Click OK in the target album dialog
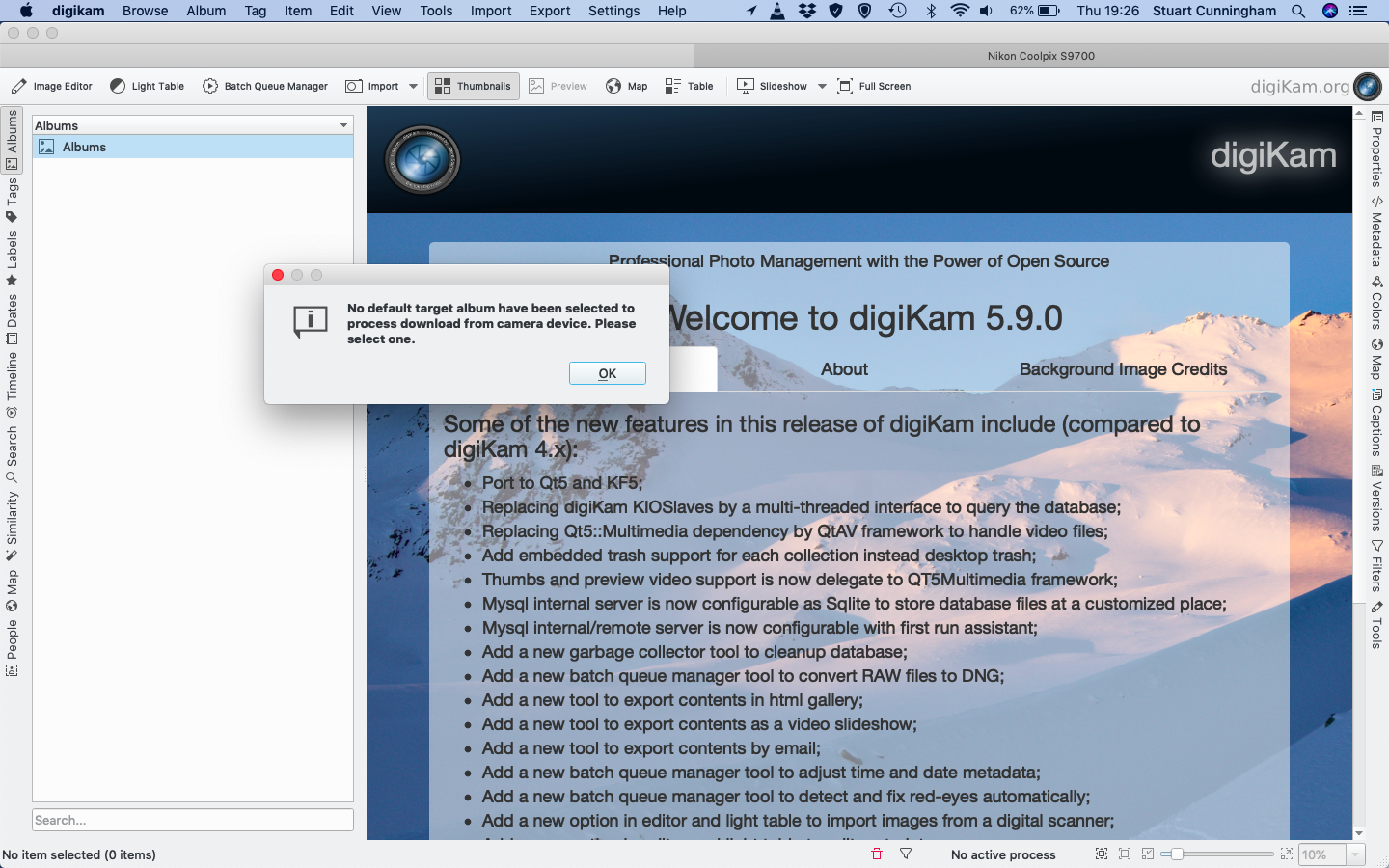This screenshot has height=868, width=1389. (x=607, y=373)
